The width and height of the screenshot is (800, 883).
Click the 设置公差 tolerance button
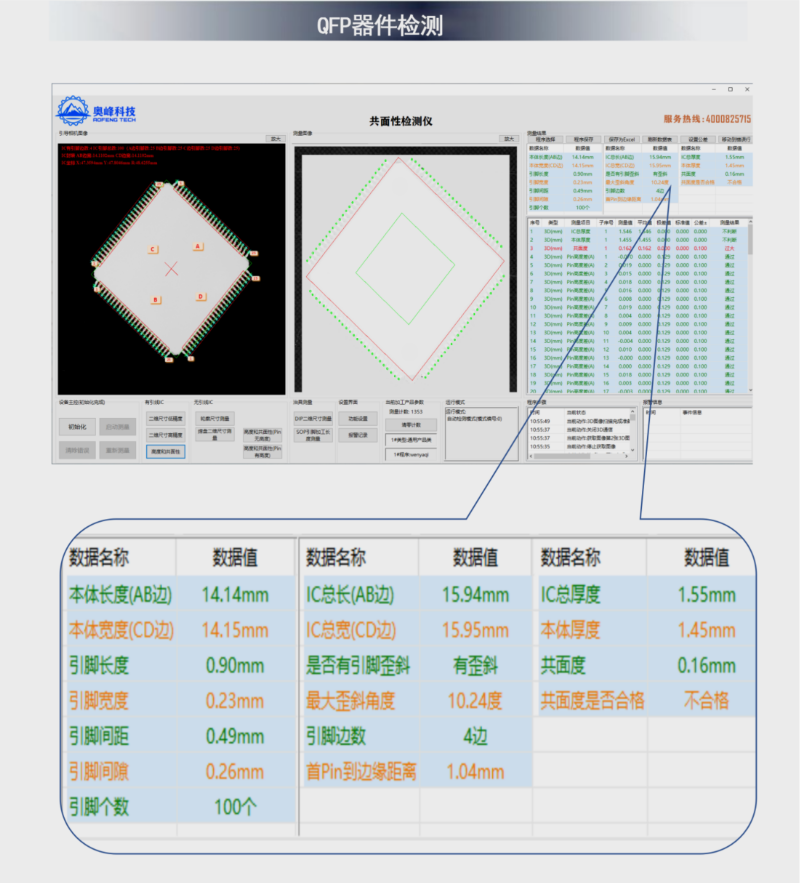(698, 139)
